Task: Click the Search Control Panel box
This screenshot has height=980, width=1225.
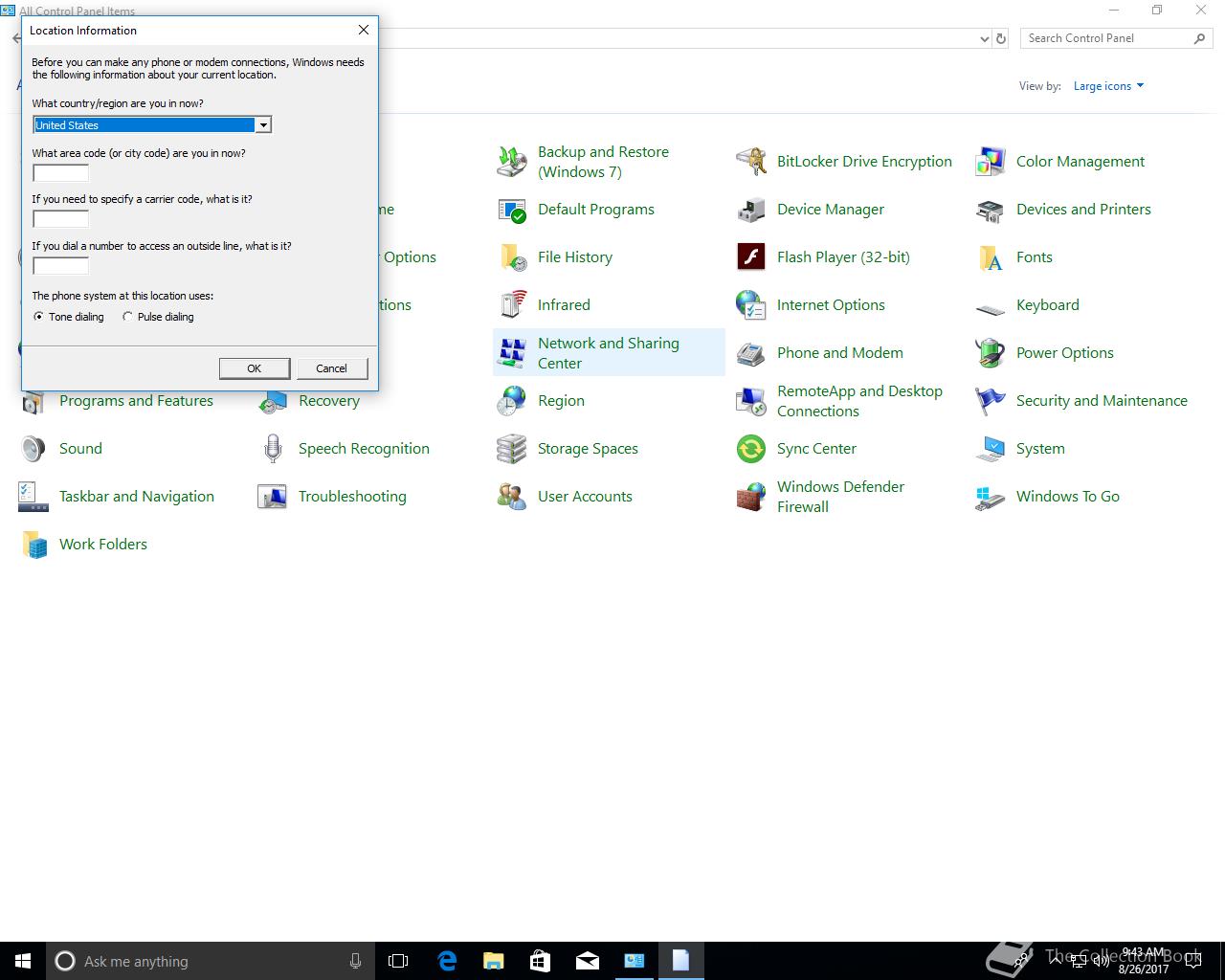Action: pos(1115,38)
